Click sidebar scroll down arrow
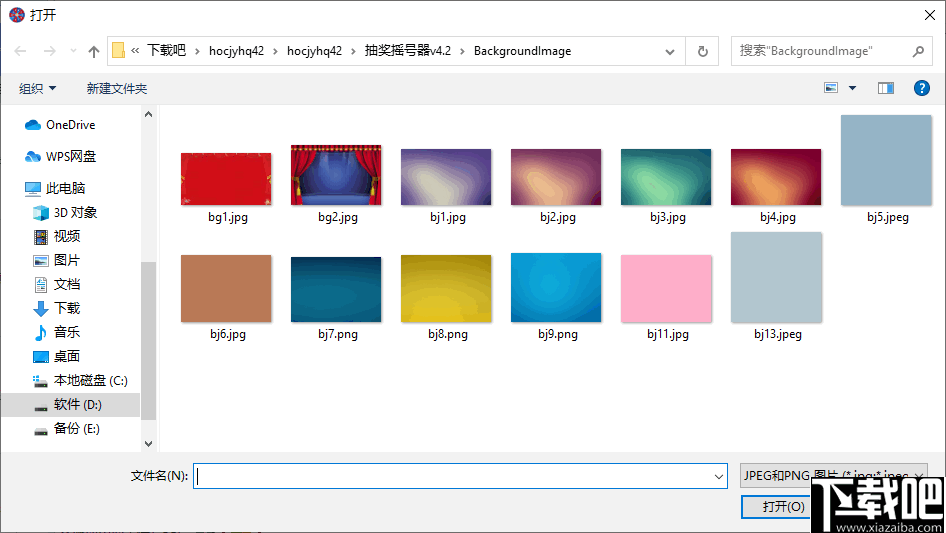Image resolution: width=946 pixels, height=533 pixels. click(148, 444)
